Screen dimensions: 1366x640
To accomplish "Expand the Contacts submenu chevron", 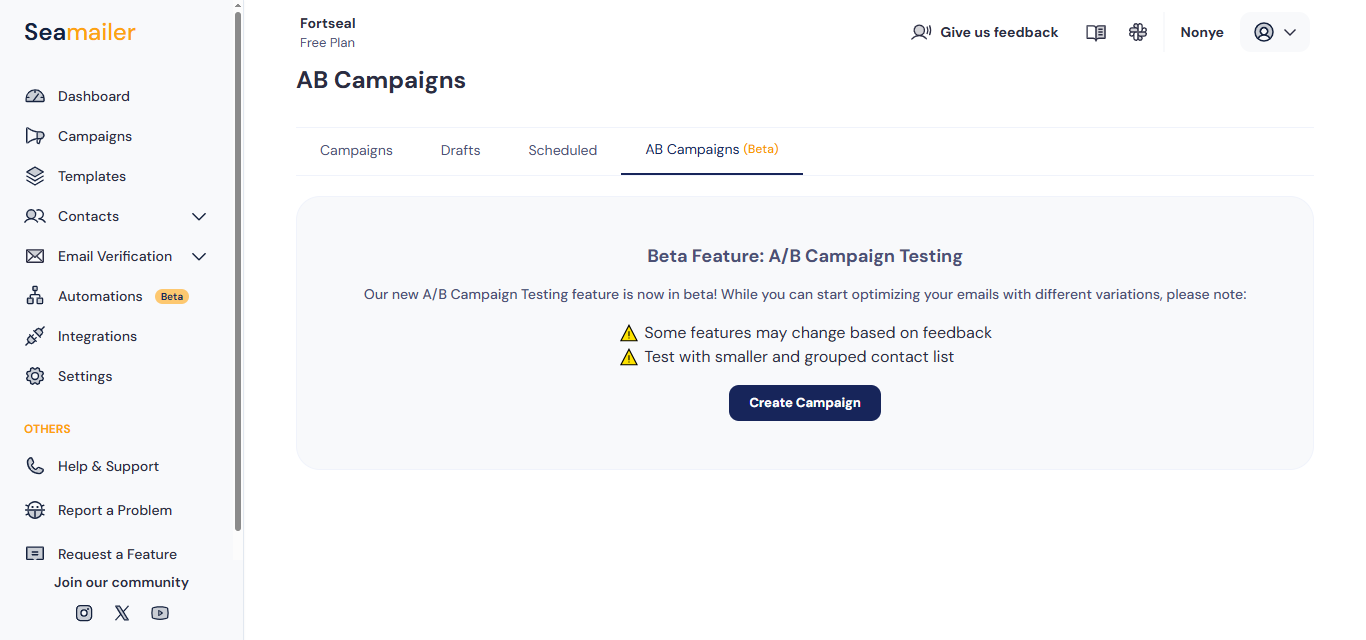I will point(199,216).
